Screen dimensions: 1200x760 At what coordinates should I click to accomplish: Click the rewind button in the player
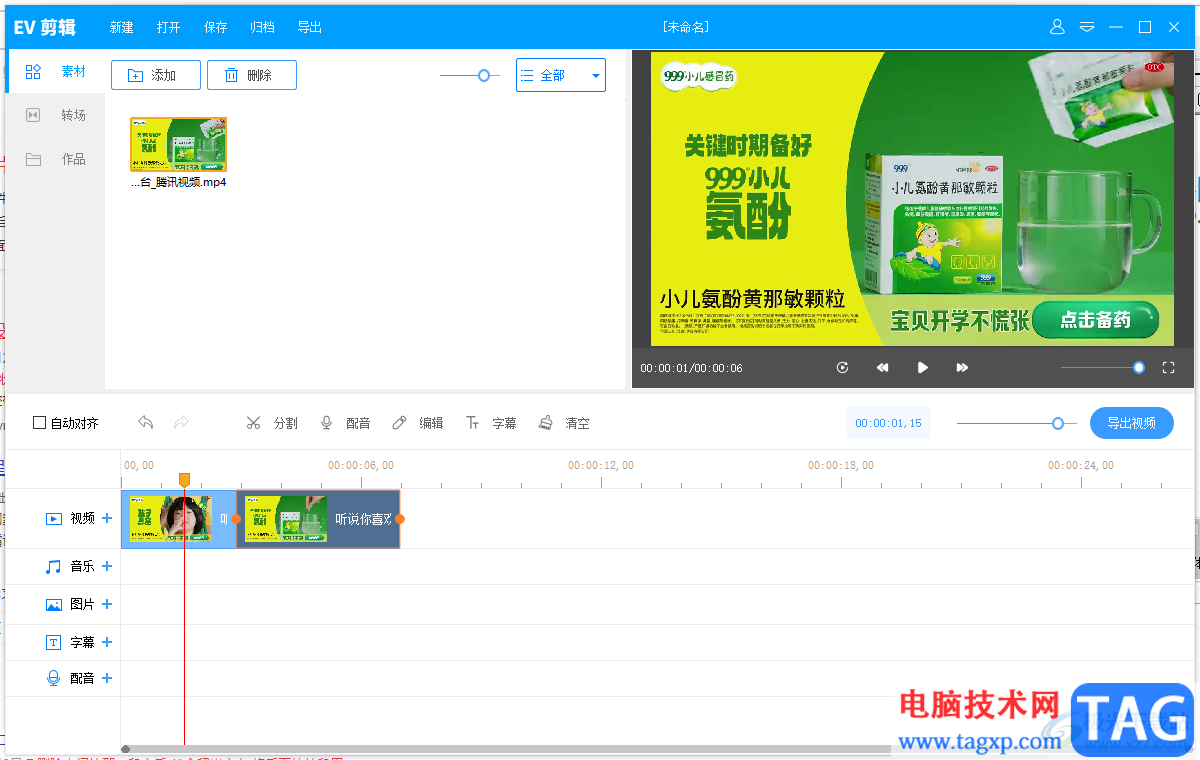coord(883,368)
